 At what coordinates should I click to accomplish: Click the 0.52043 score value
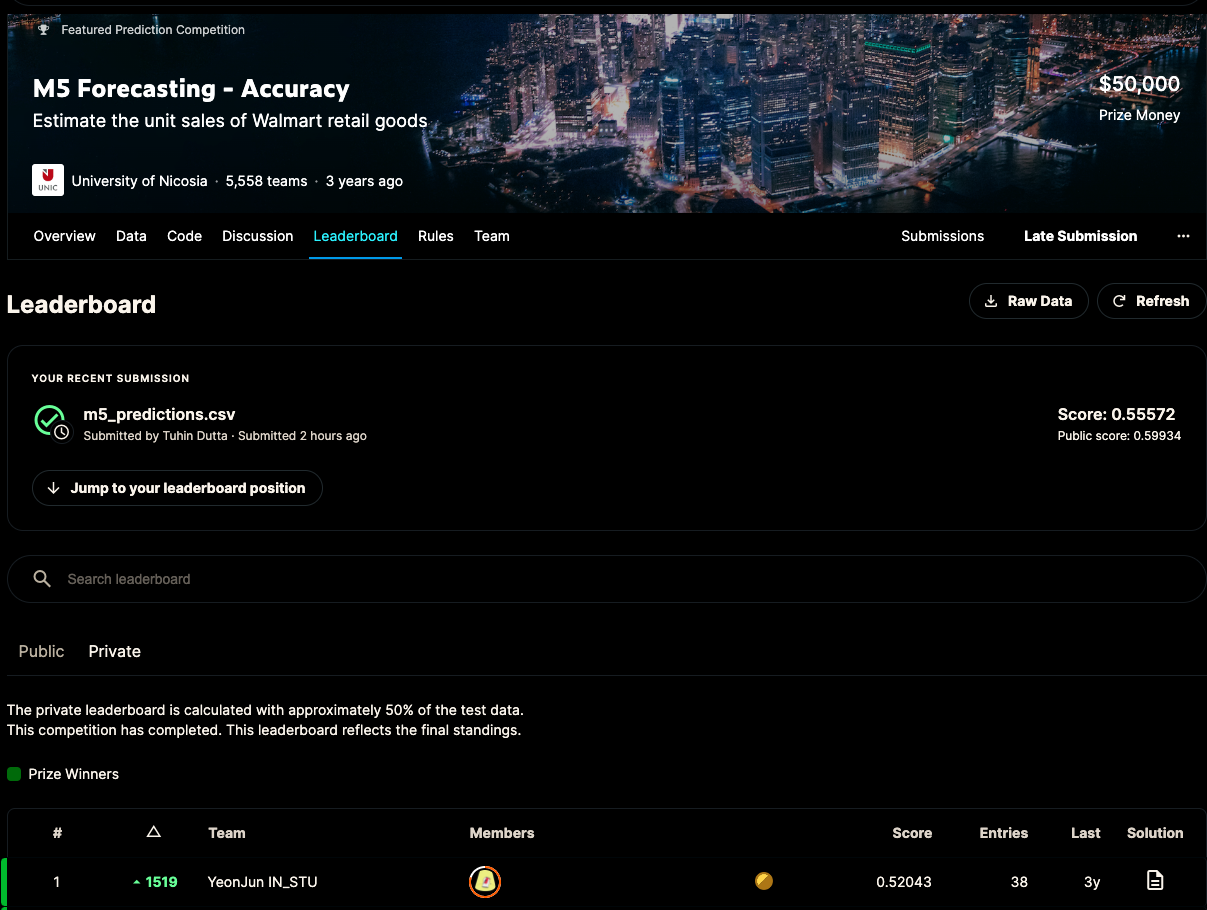pyautogui.click(x=904, y=882)
